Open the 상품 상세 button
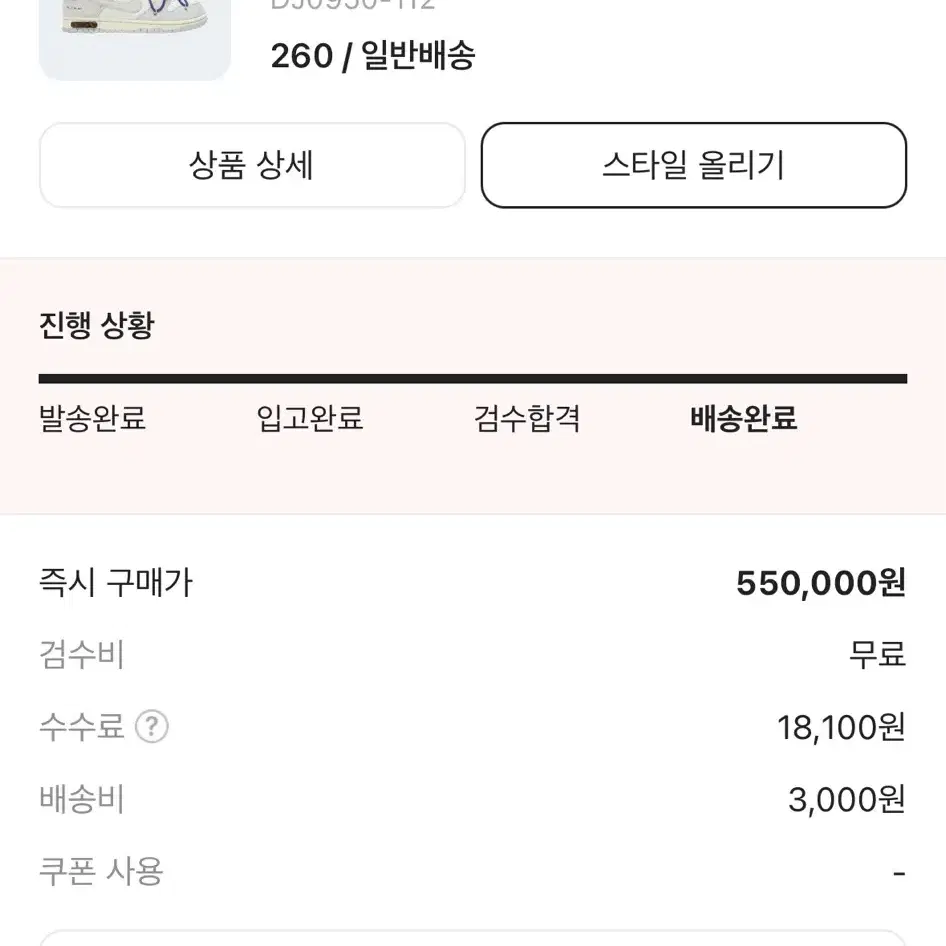Screen dimensions: 946x946 [x=252, y=165]
